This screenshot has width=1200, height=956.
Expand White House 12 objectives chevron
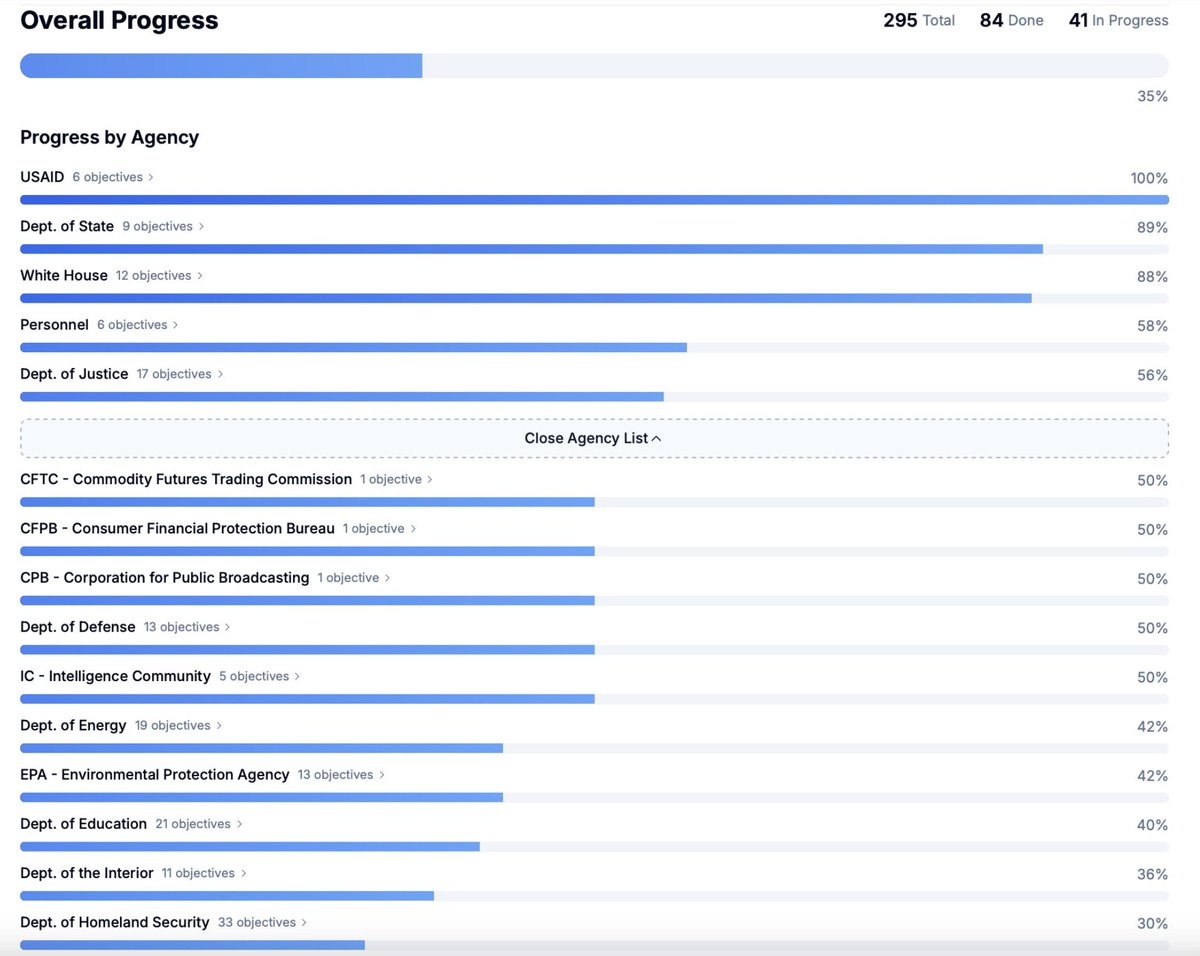pos(200,275)
